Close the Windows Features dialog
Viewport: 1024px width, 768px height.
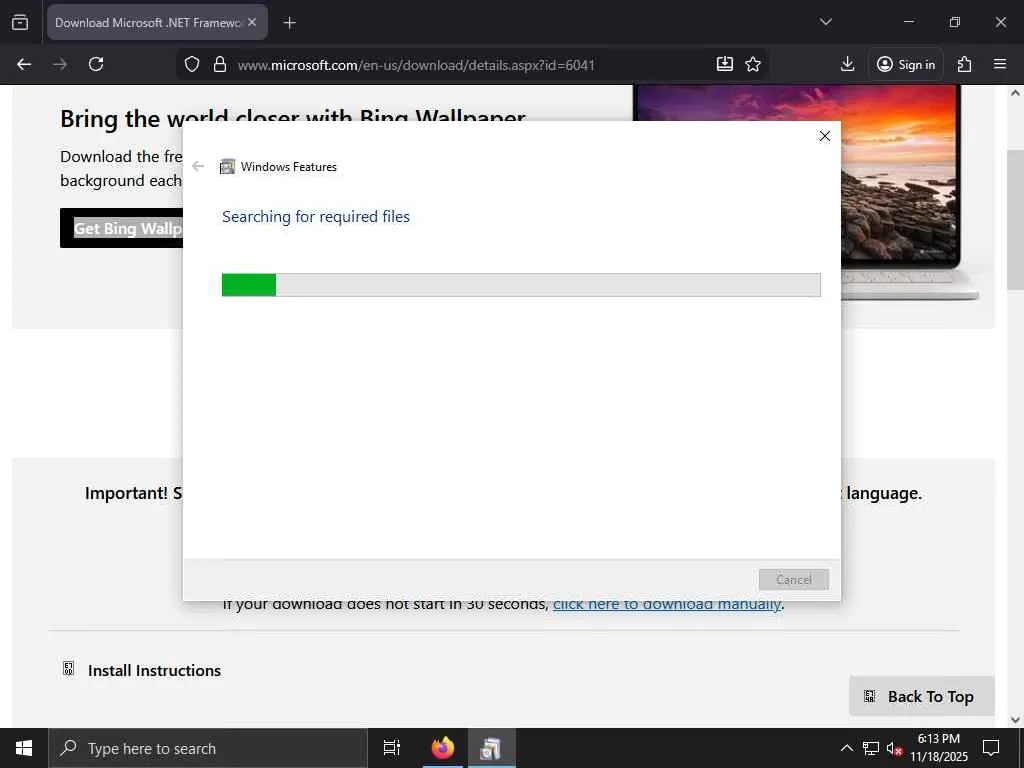point(825,136)
